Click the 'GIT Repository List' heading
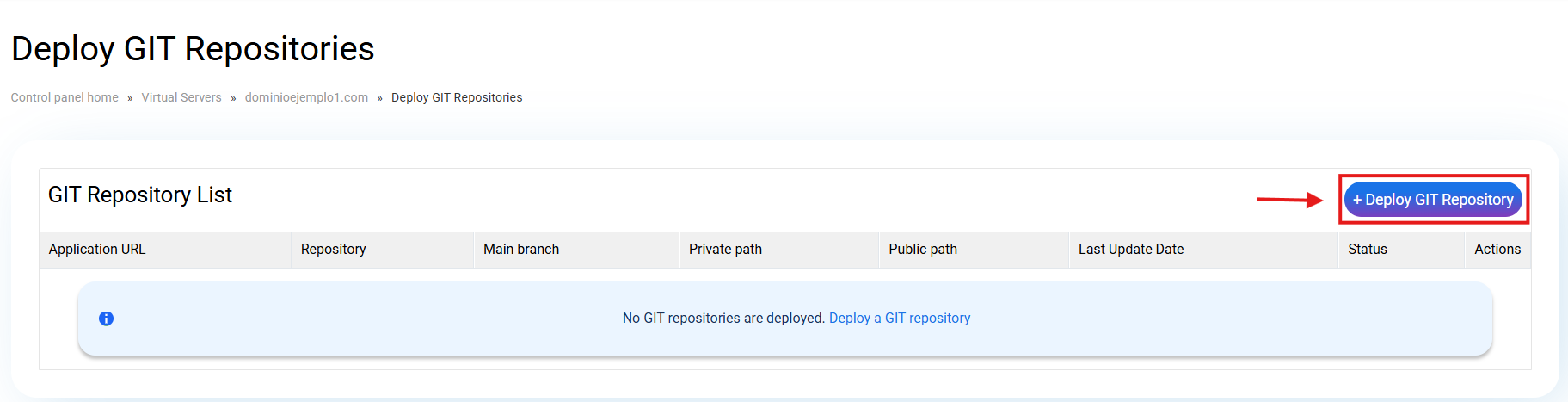This screenshot has width=1568, height=402. point(140,195)
